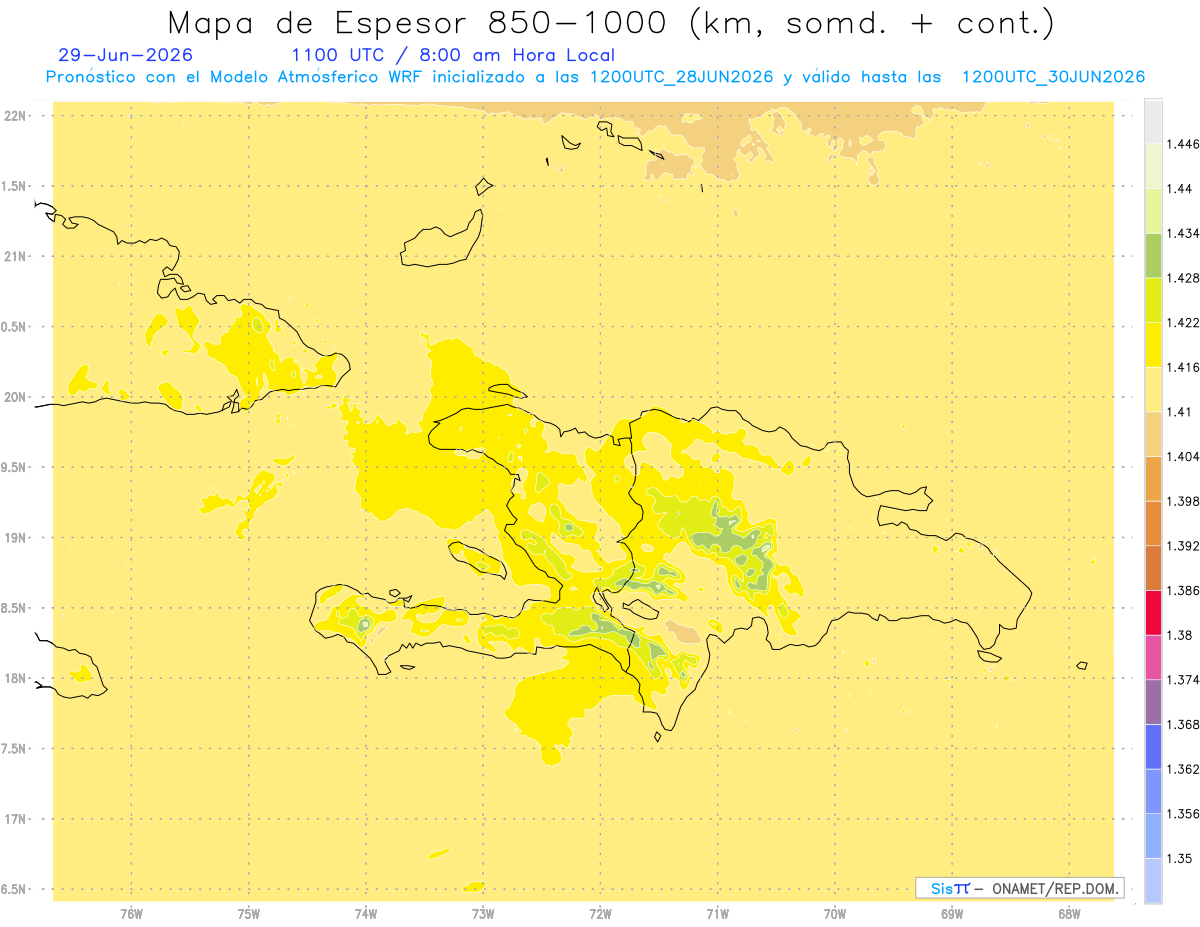Click the legend value '1.35'
The height and width of the screenshot is (927, 1200).
coord(1180,858)
